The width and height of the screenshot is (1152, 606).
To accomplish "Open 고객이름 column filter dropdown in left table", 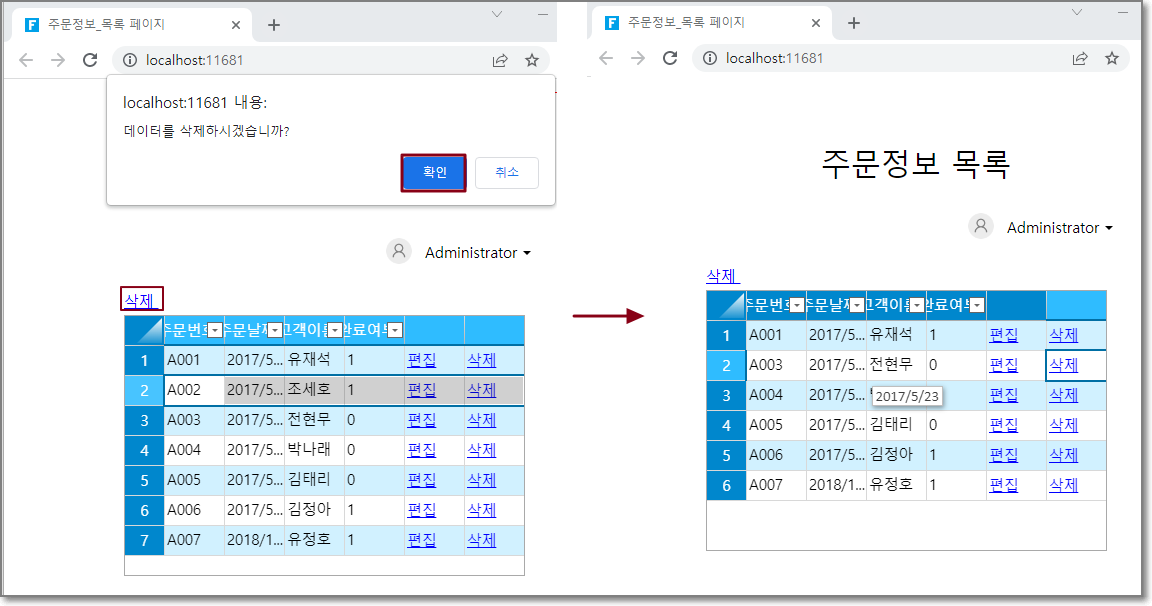I will [335, 330].
